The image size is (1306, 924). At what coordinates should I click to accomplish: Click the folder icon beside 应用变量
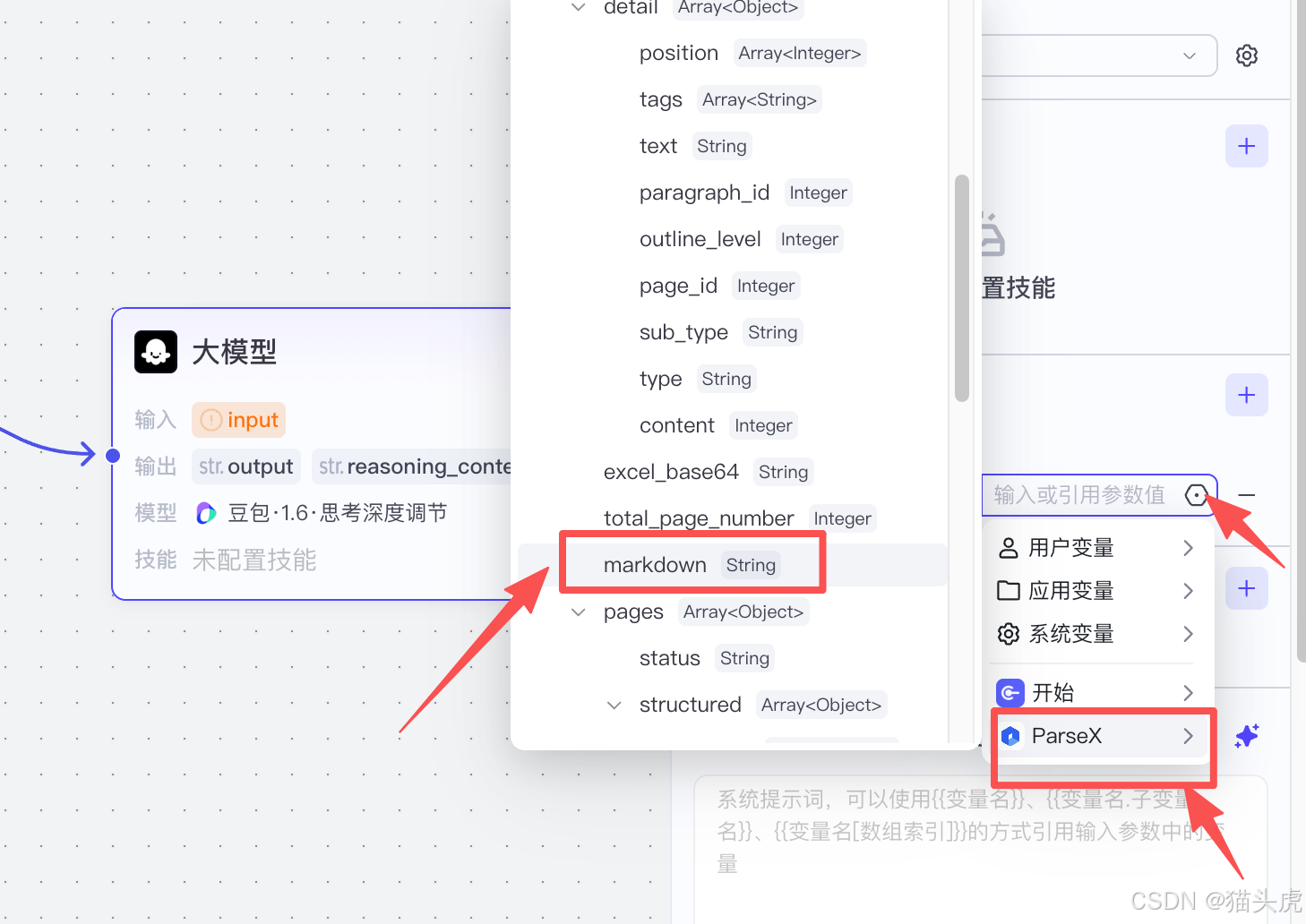click(1008, 590)
